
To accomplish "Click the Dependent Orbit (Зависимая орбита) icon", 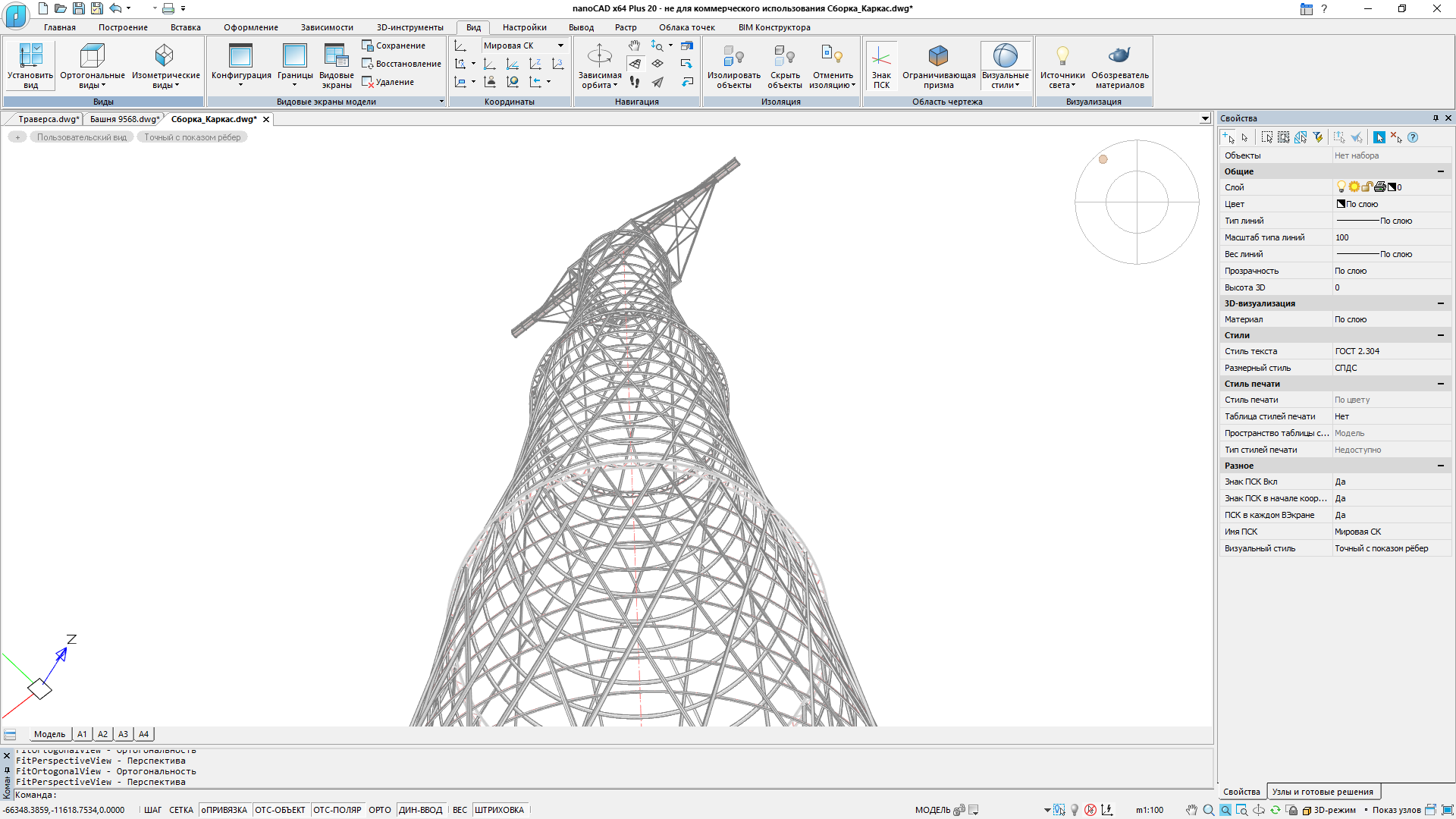I will [599, 55].
